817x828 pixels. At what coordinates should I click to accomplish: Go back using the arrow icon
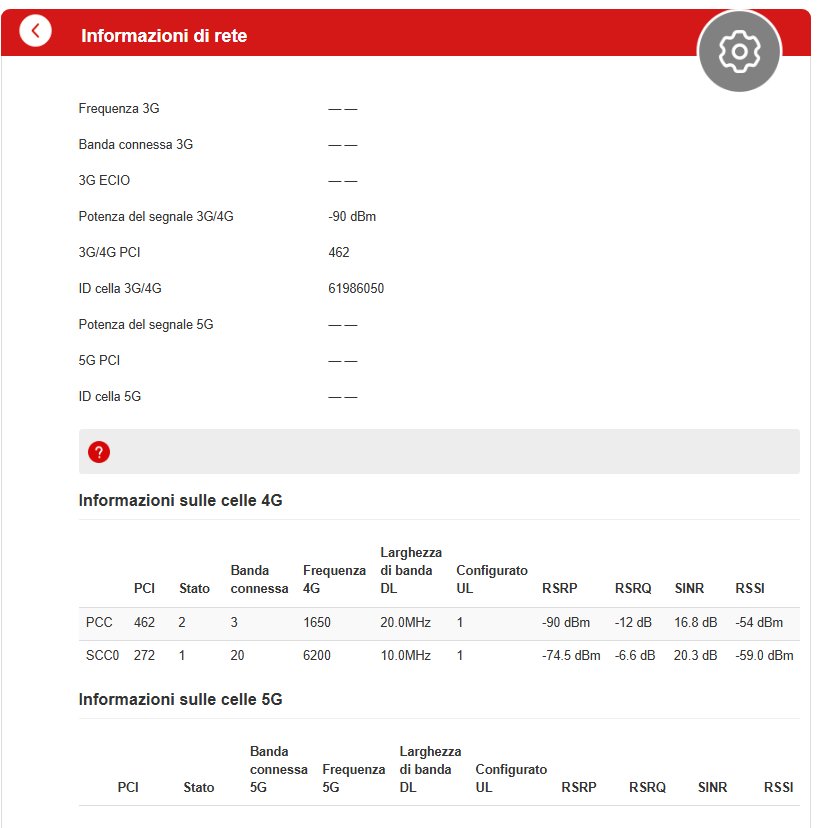pyautogui.click(x=35, y=31)
